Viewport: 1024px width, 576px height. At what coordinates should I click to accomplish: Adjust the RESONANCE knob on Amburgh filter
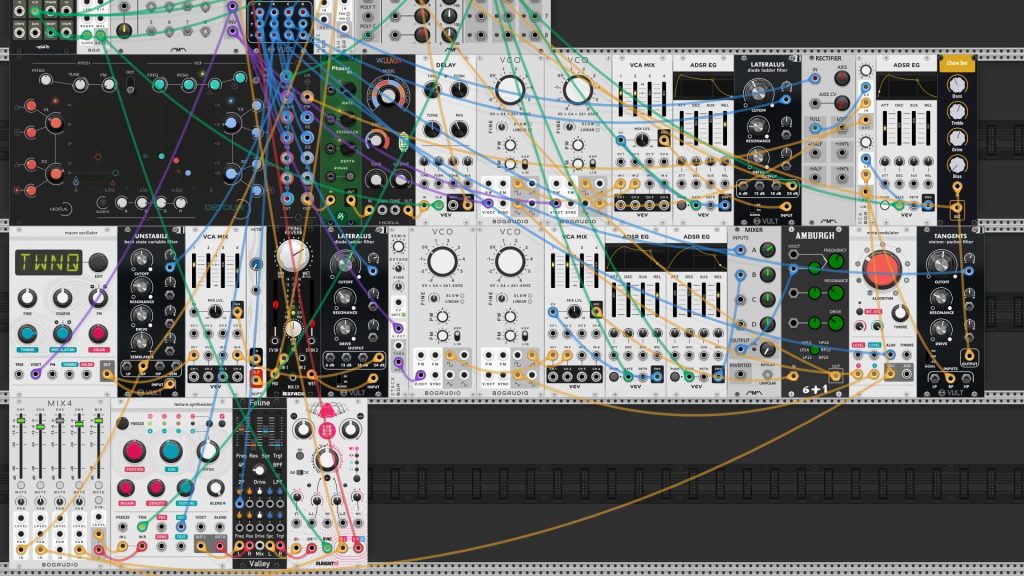[x=836, y=293]
